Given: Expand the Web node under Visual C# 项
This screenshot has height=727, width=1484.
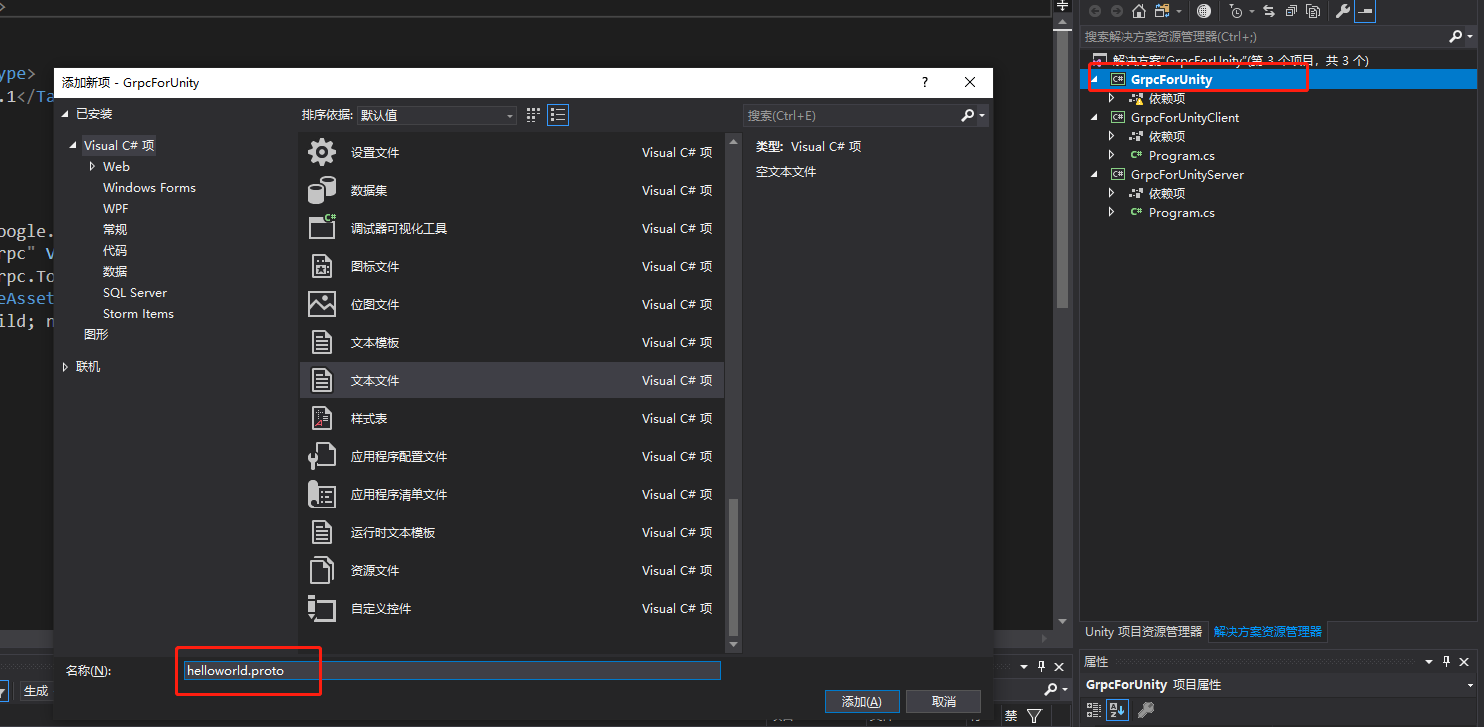Looking at the screenshot, I should click(92, 166).
